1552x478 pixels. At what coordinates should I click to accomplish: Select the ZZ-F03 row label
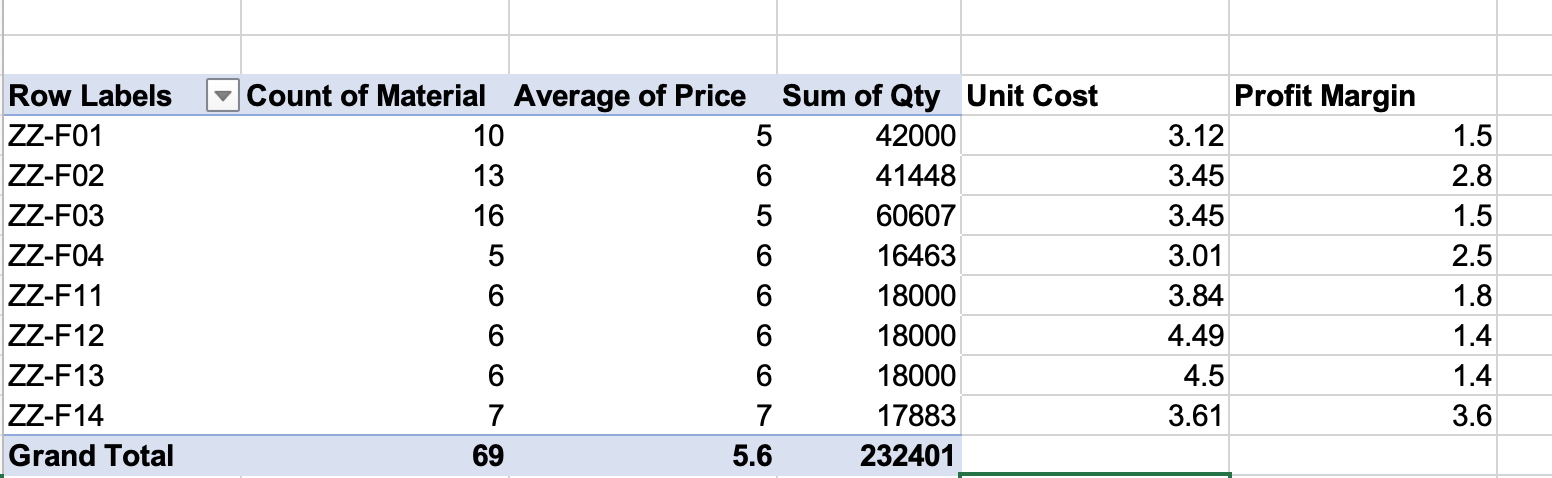tap(56, 216)
